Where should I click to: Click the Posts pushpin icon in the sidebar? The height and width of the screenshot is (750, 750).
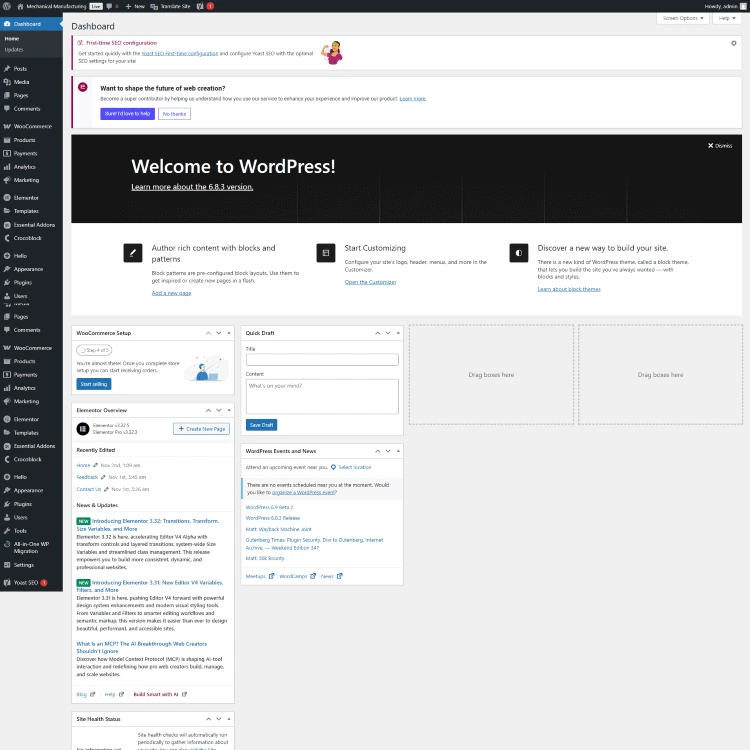coord(7,68)
